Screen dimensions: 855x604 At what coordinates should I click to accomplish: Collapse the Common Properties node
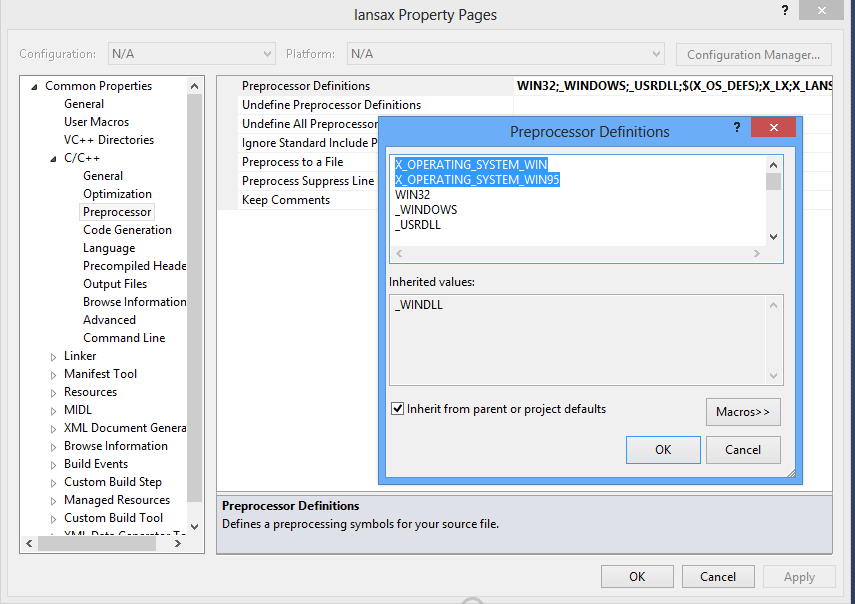click(35, 86)
